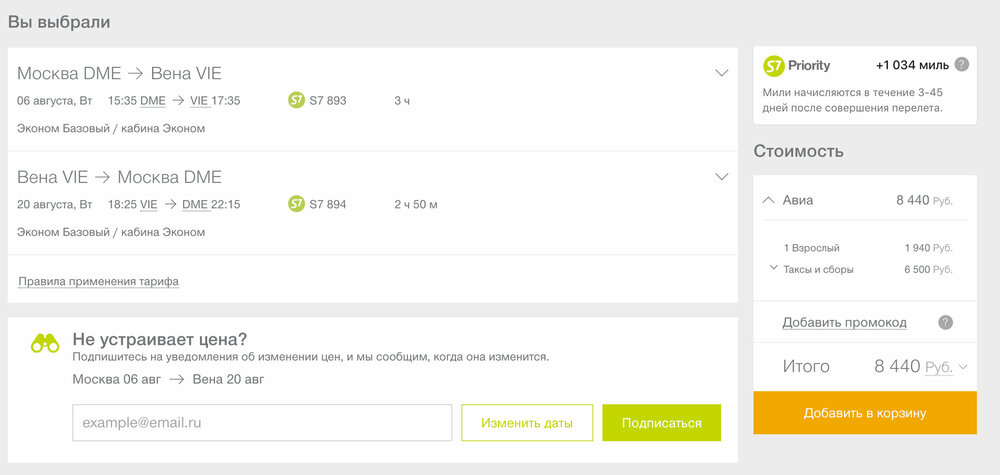Viewport: 1000px width, 475px height.
Task: Open the miles info question mark icon
Action: tap(962, 65)
